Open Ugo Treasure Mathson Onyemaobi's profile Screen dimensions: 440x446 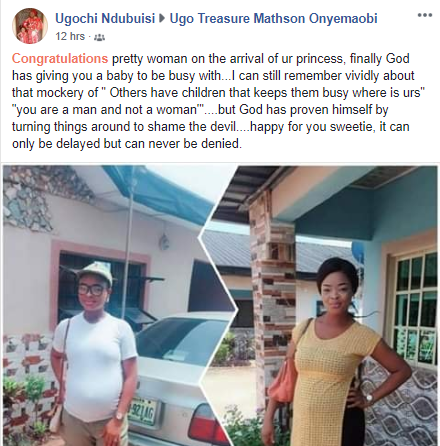click(x=273, y=18)
